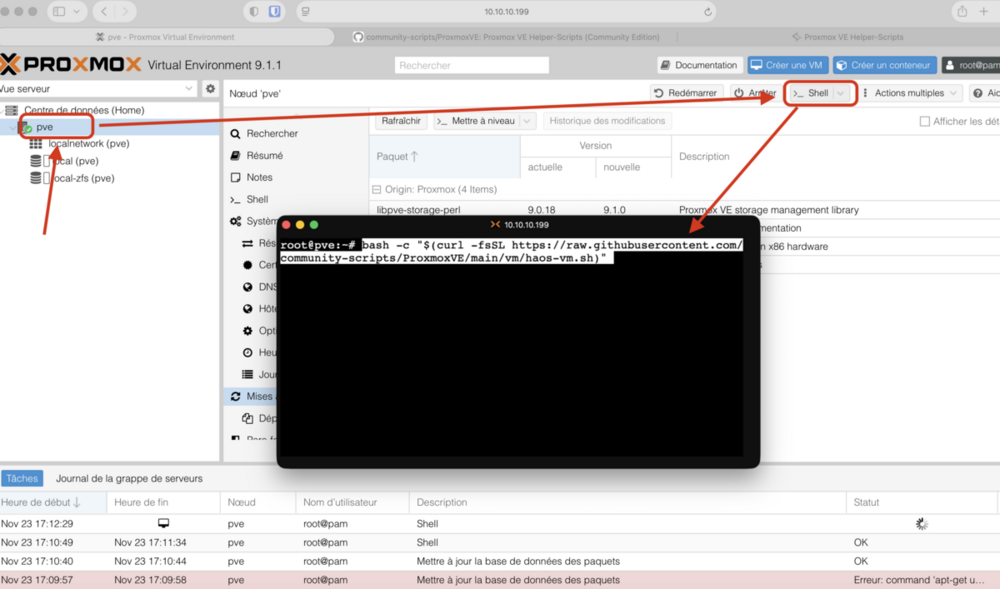Click the Documentation button

click(x=700, y=65)
